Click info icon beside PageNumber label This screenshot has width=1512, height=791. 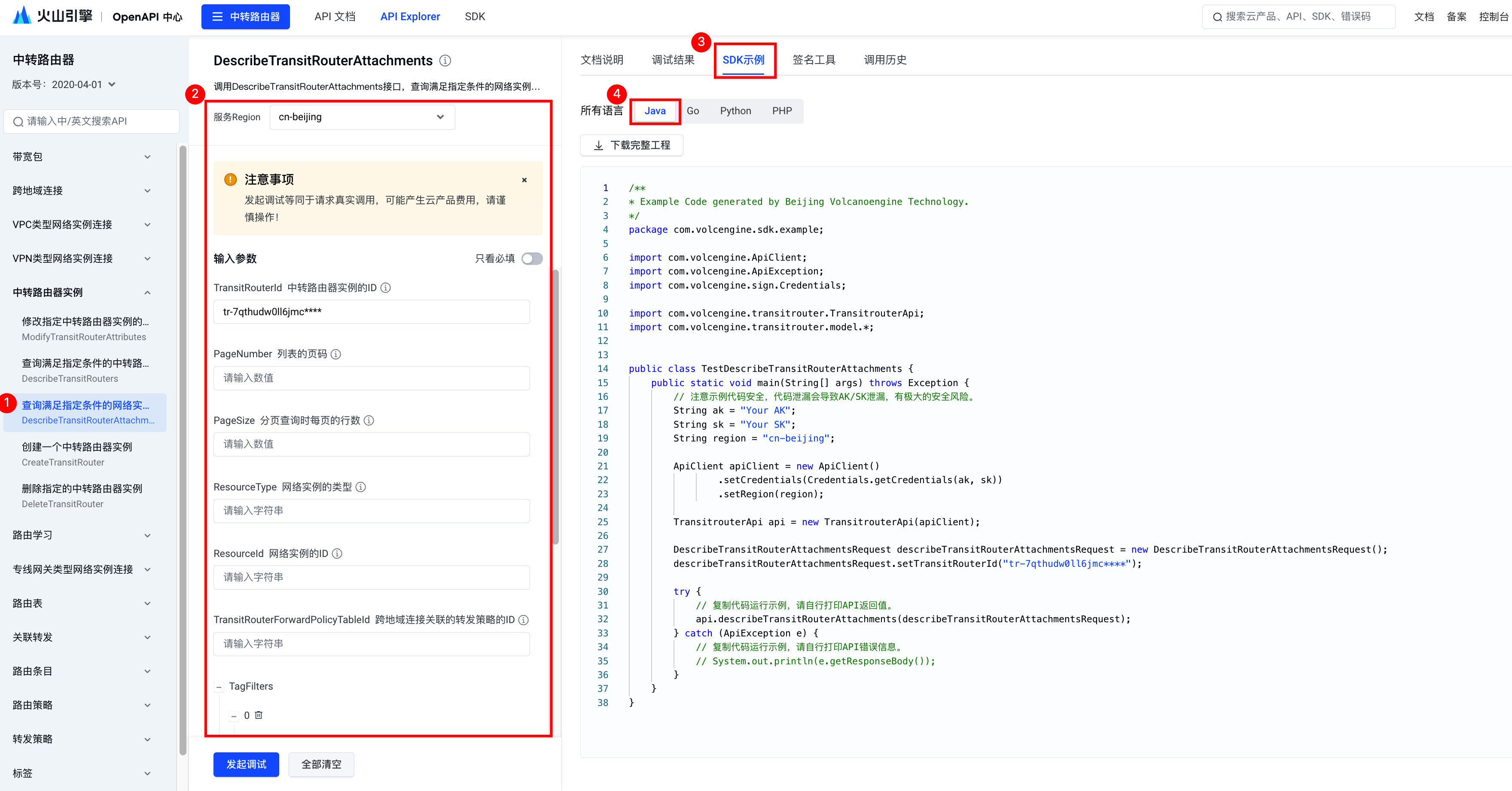click(x=336, y=354)
